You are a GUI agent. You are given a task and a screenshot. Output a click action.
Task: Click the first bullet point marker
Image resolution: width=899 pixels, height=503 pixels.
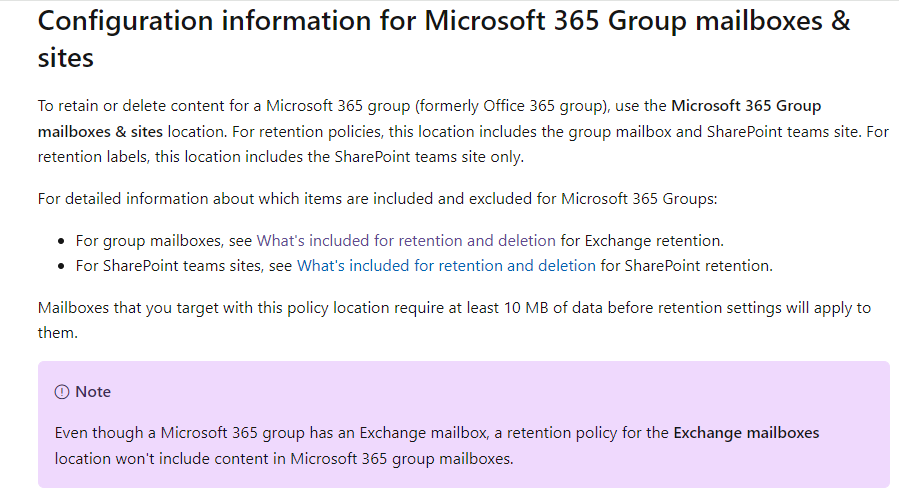coord(61,241)
